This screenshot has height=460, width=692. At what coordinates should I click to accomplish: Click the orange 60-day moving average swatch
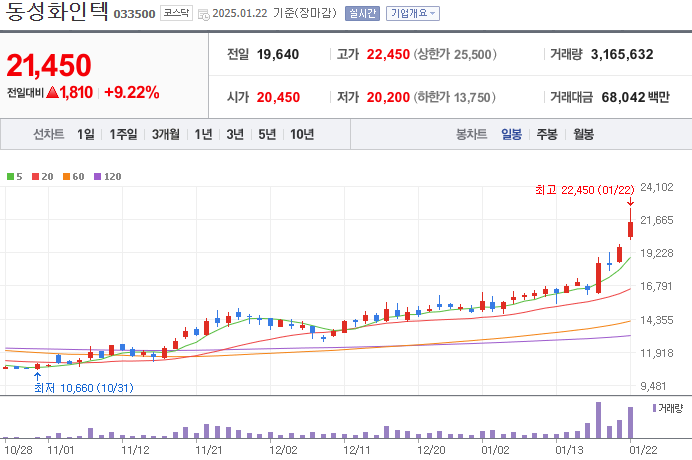pyautogui.click(x=67, y=176)
